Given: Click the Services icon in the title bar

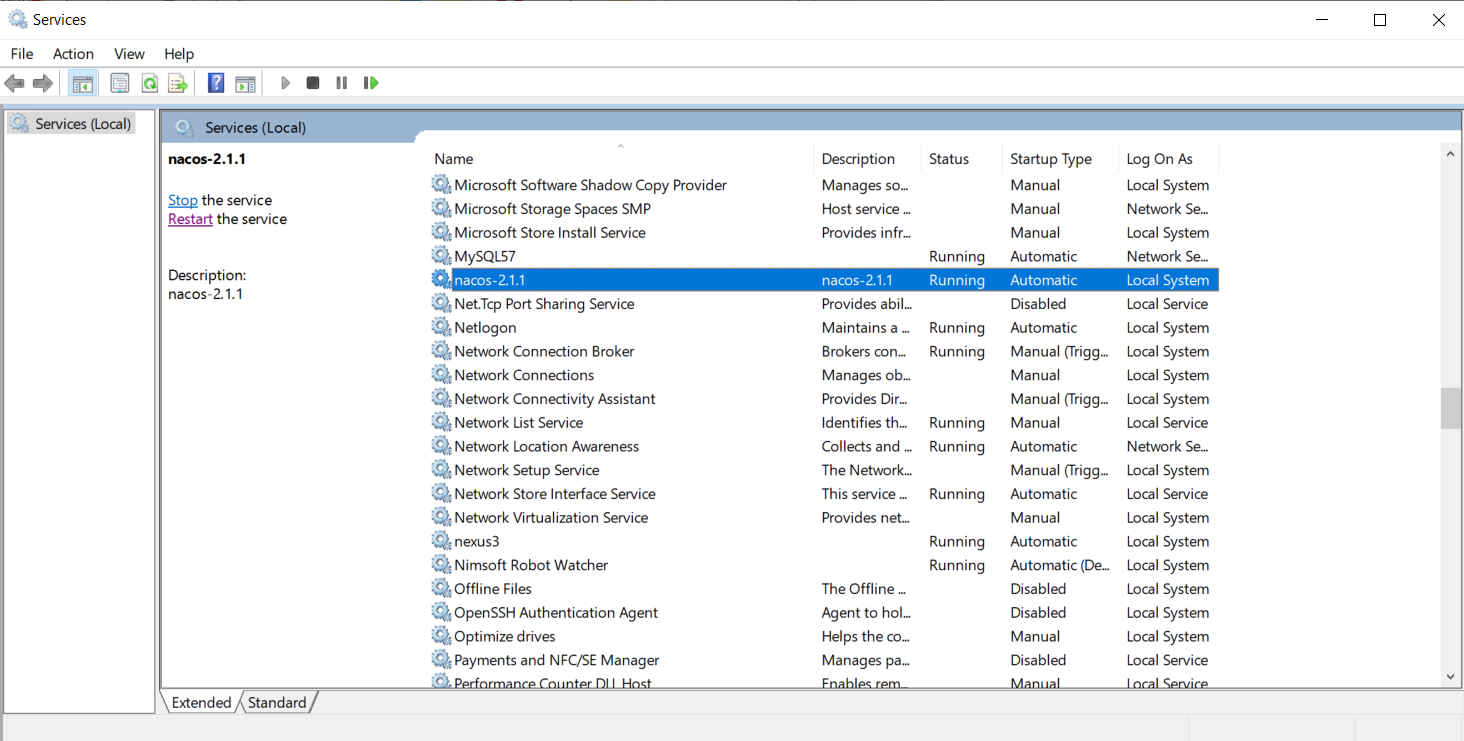Looking at the screenshot, I should (x=17, y=19).
